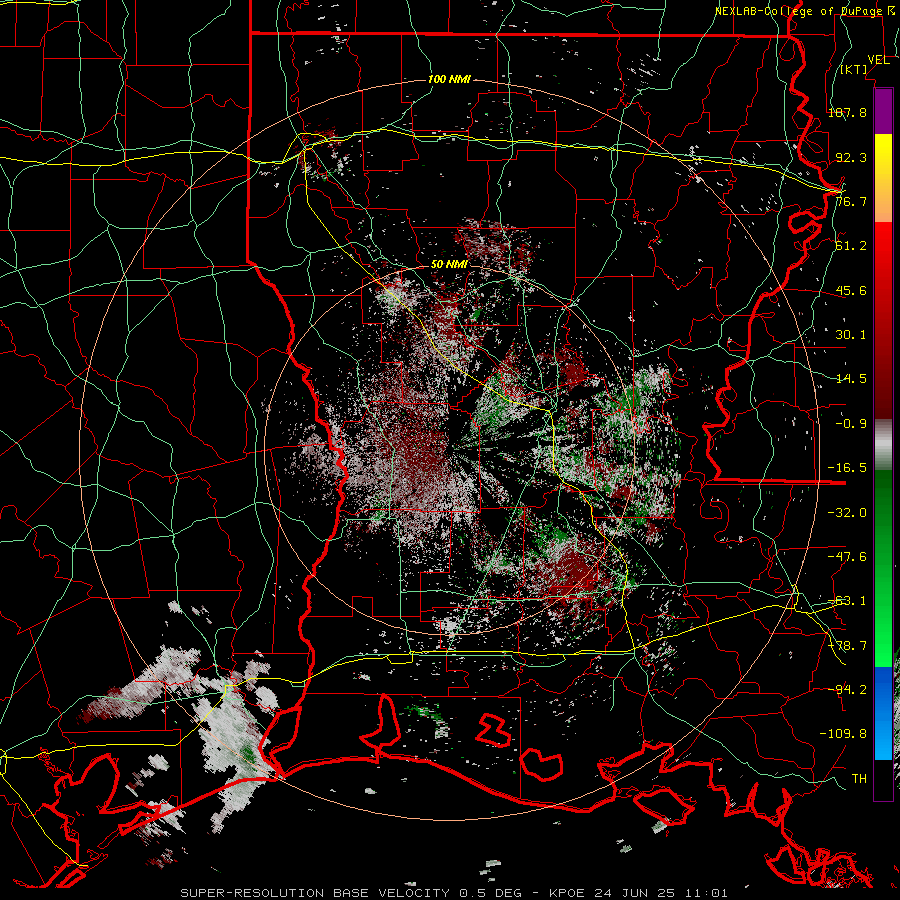
Task: Click the 30.1 velocity scale value
Action: pos(851,335)
